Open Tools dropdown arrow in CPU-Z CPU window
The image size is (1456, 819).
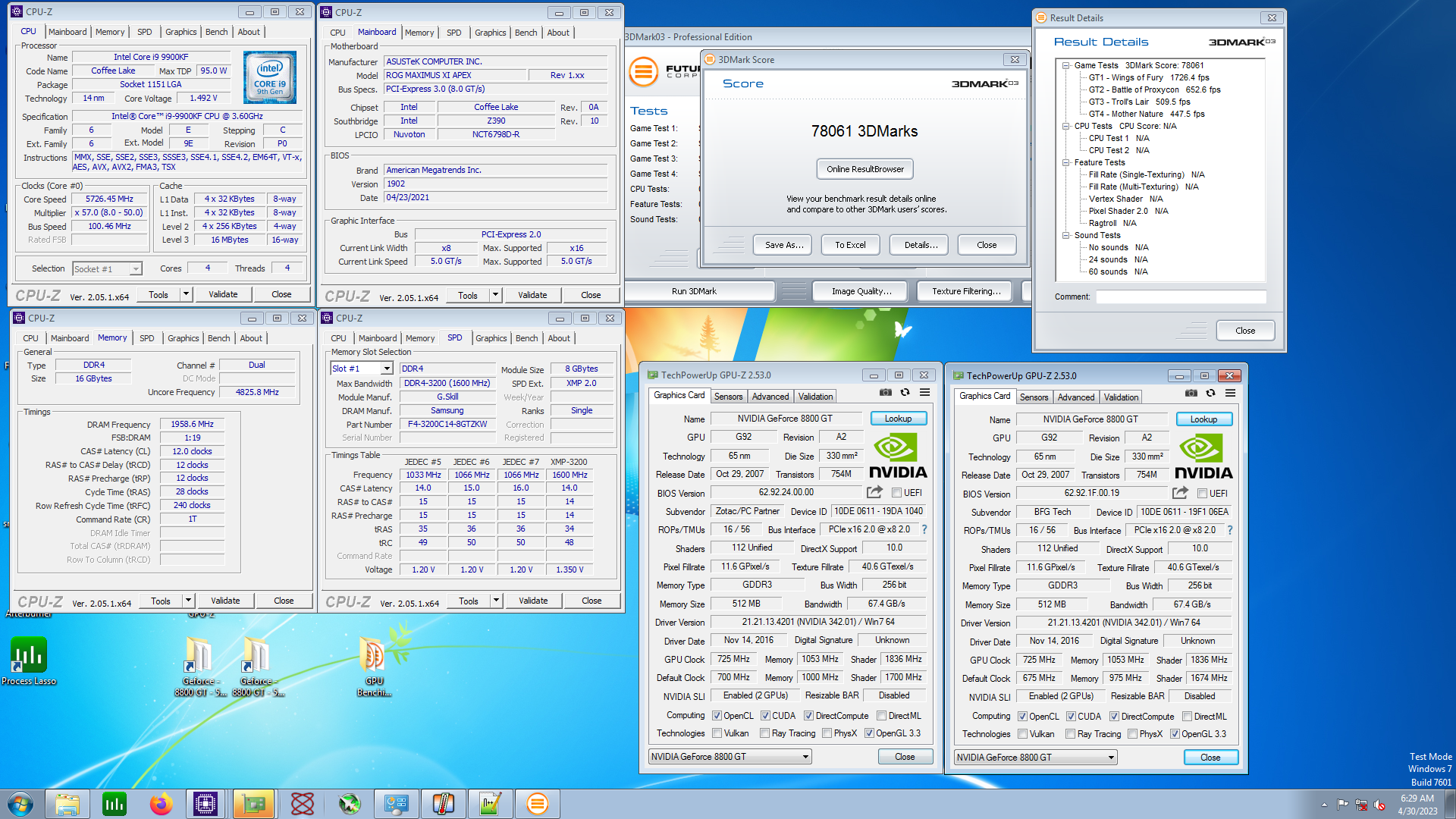click(186, 294)
